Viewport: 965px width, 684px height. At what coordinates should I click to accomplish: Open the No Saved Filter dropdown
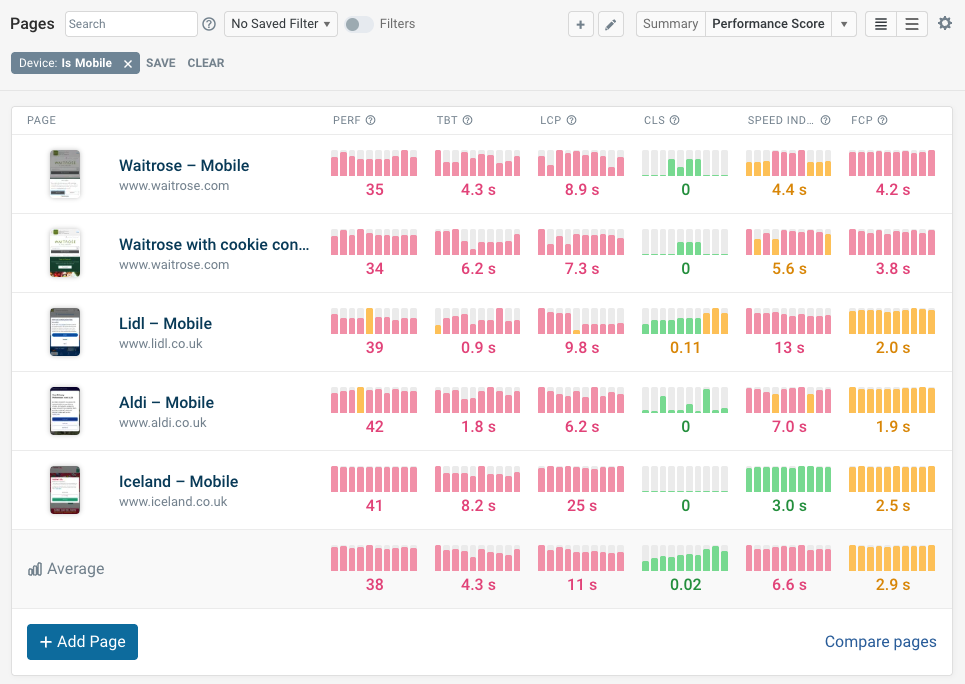[281, 24]
